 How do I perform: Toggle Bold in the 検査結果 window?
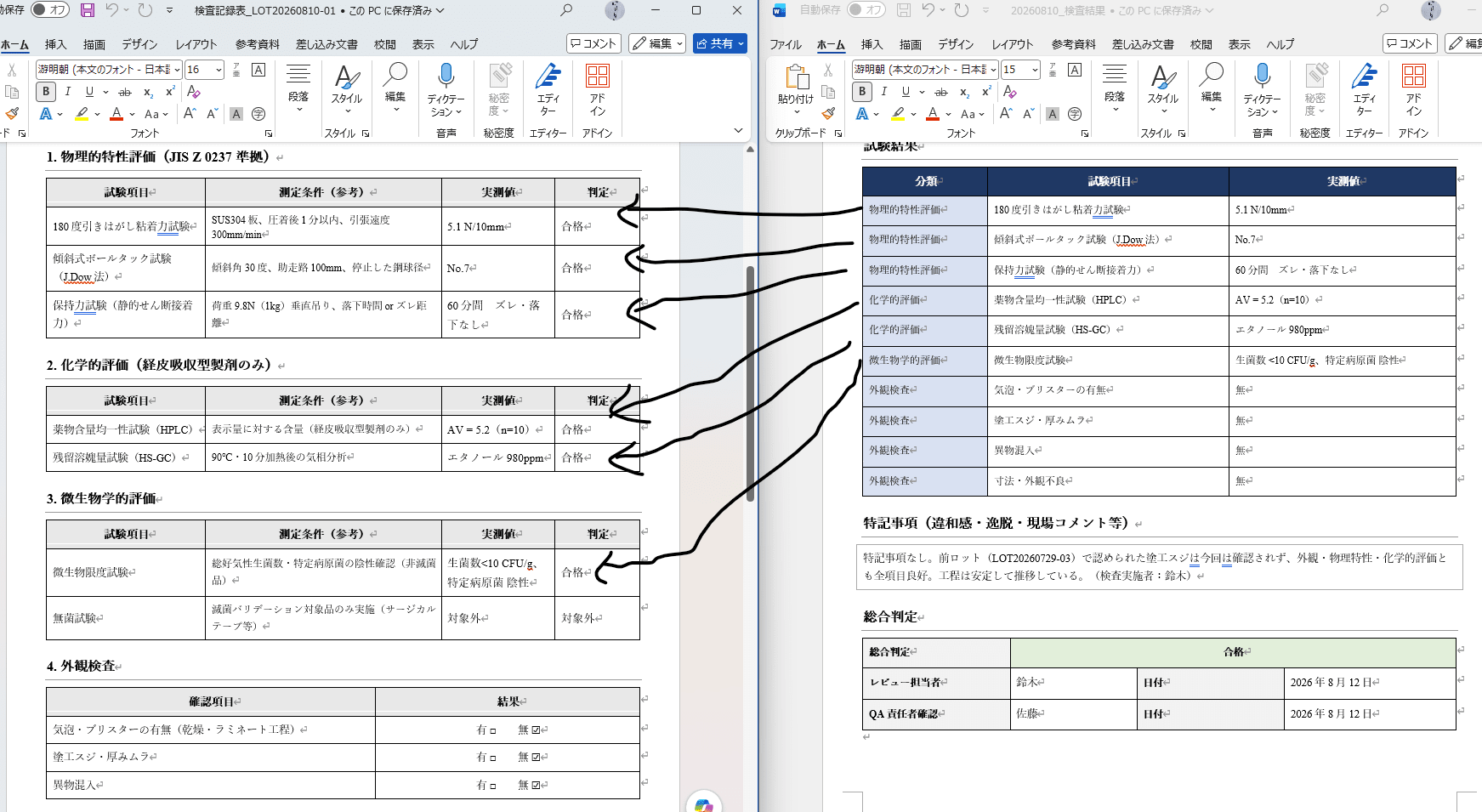(862, 92)
